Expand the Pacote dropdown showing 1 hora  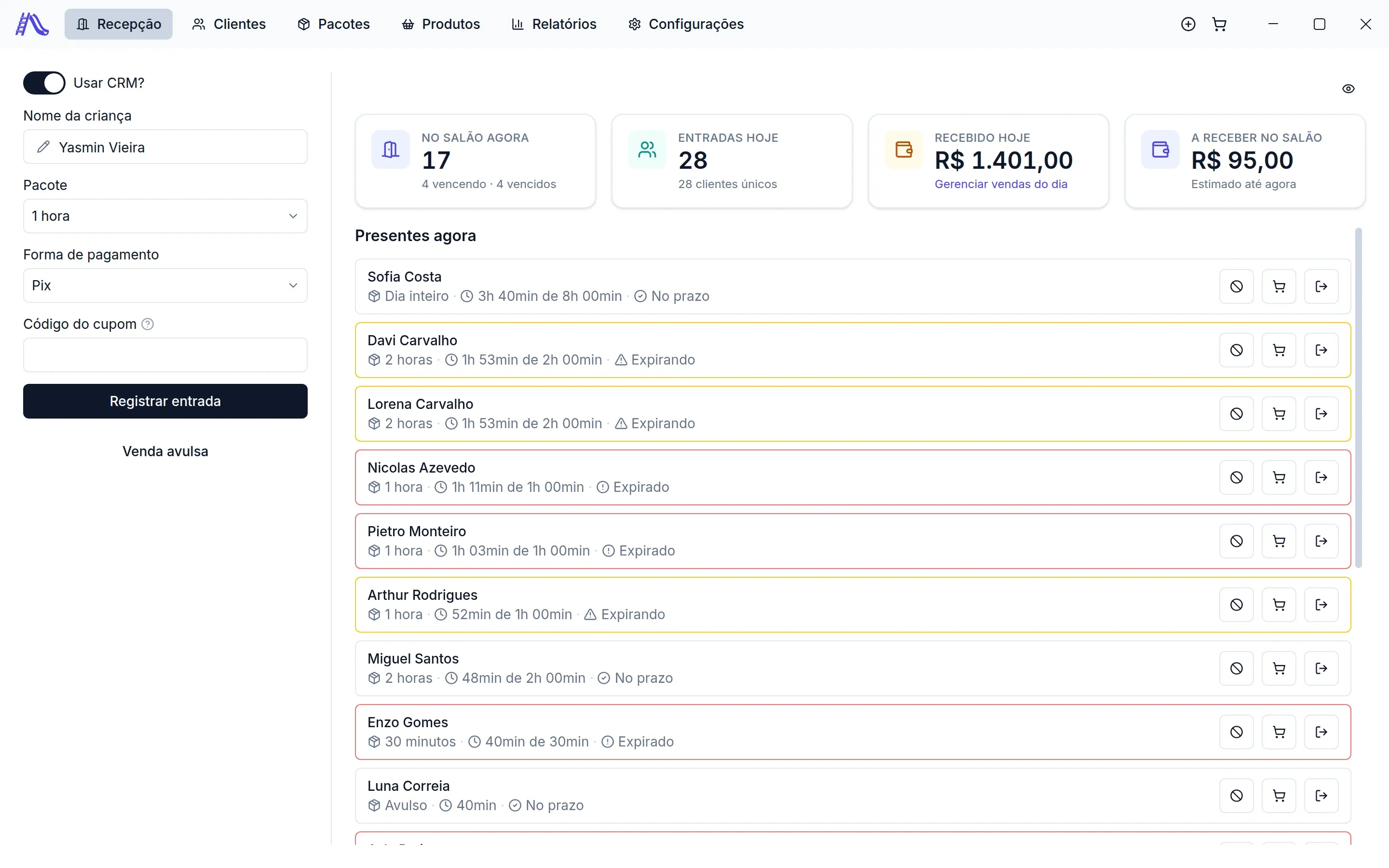(165, 217)
